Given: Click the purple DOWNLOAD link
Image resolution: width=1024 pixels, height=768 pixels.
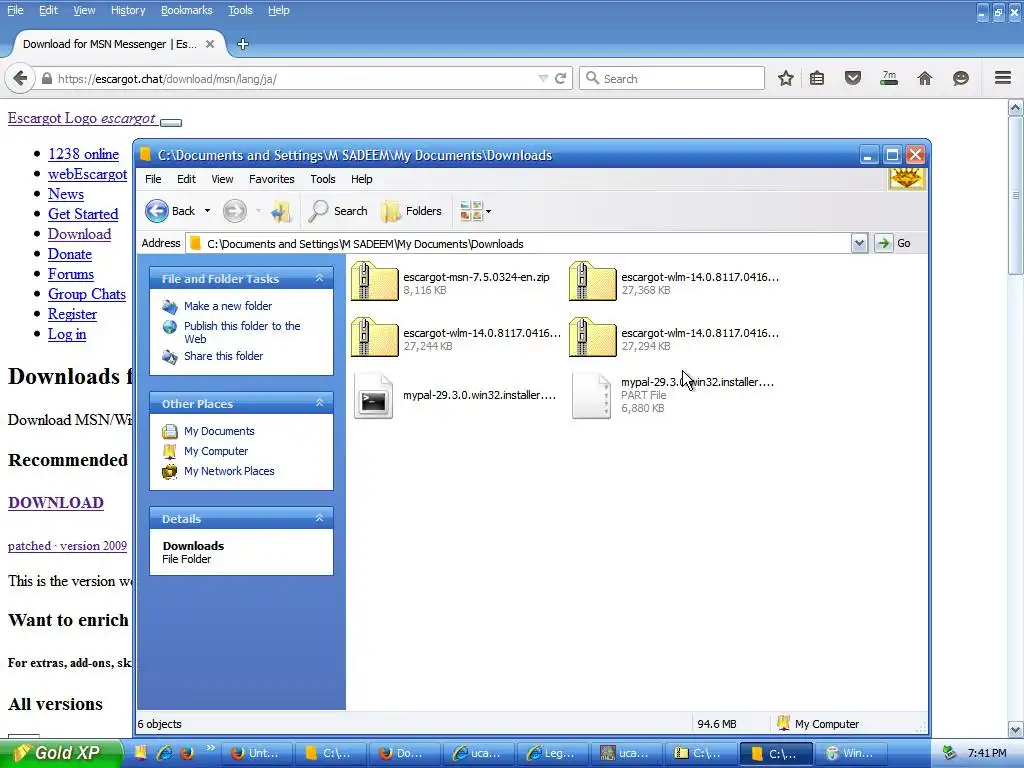Looking at the screenshot, I should 56,503.
